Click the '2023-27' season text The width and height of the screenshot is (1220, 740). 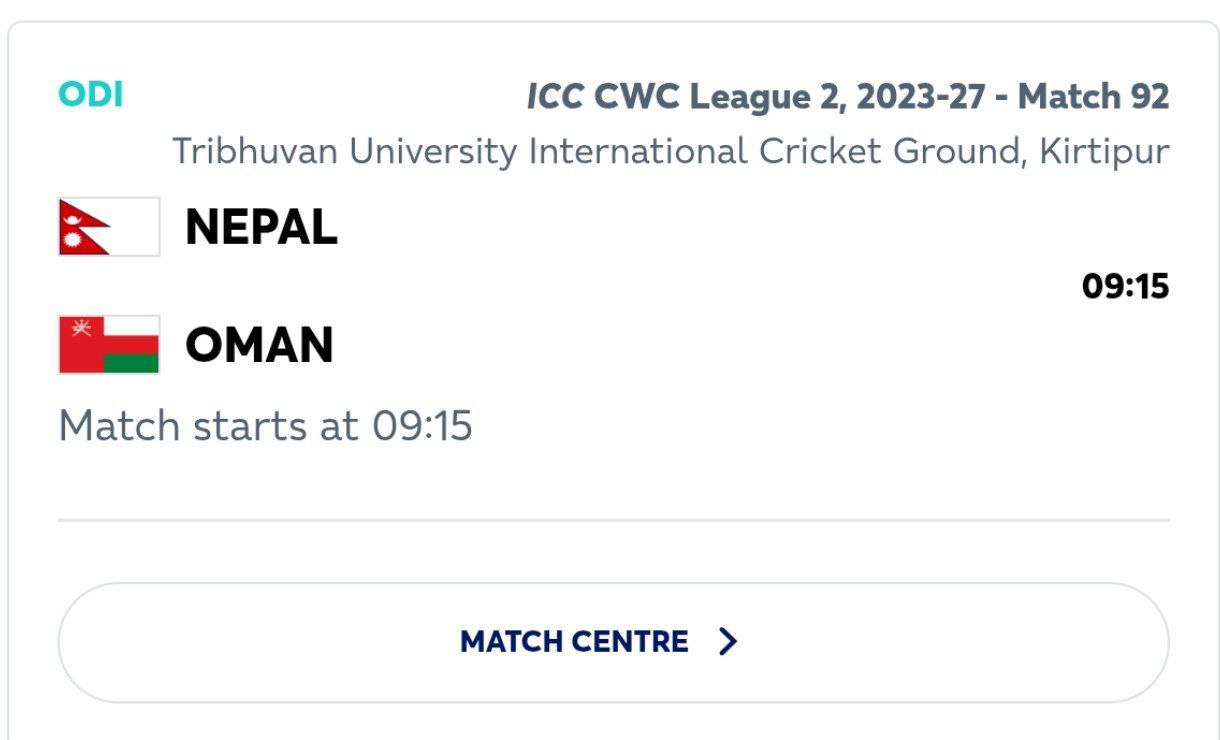point(932,97)
